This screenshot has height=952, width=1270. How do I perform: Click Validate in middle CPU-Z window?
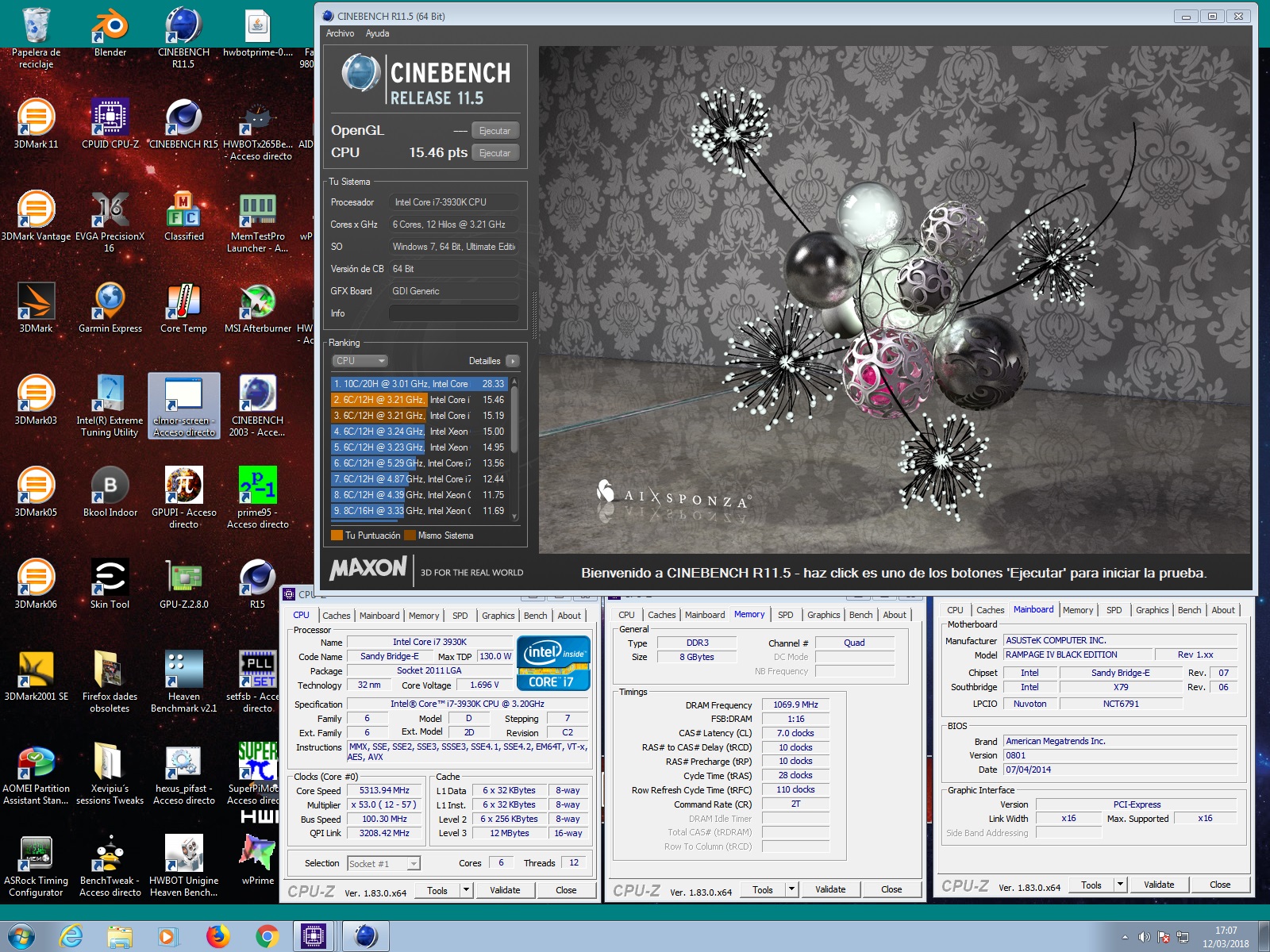pos(830,889)
